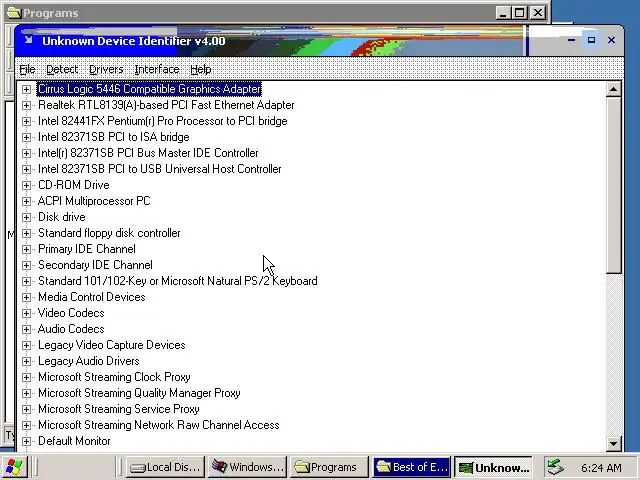
Task: Click the Unknow... taskbar button
Action: (x=493, y=467)
